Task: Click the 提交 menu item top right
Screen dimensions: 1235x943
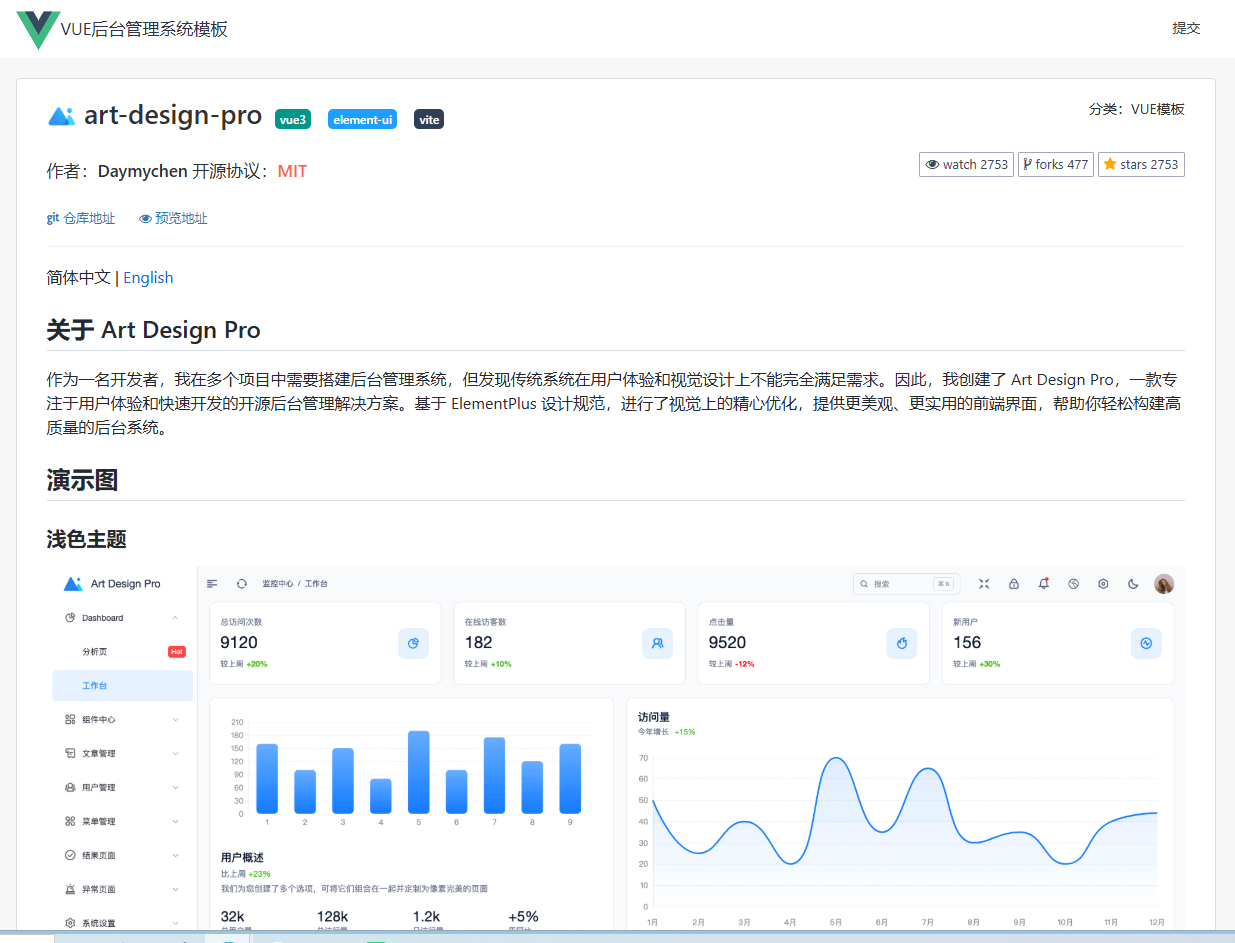Action: pyautogui.click(x=1186, y=28)
